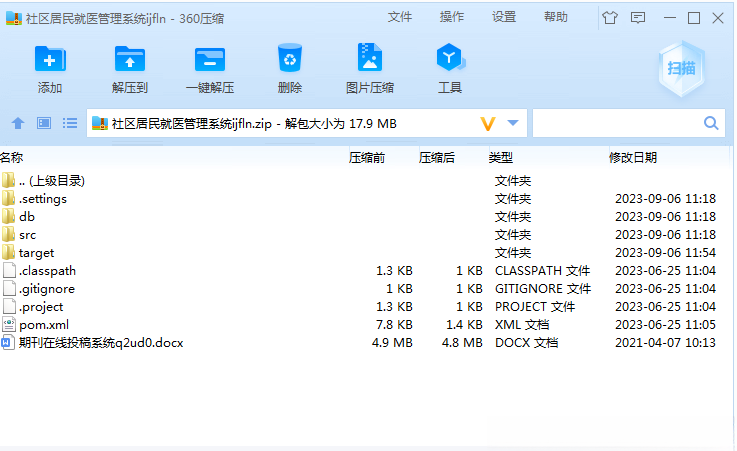
Task: Expand the path bar dropdown arrow
Action: (x=513, y=123)
